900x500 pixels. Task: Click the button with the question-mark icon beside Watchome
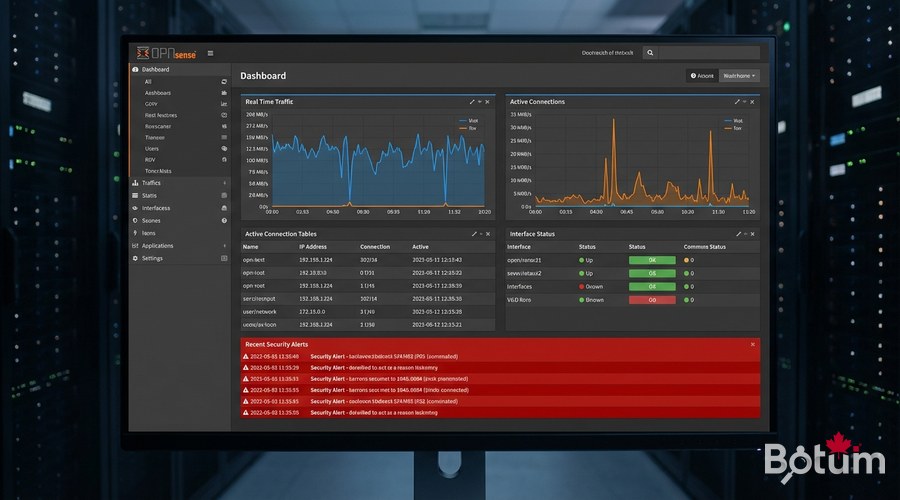coord(702,76)
